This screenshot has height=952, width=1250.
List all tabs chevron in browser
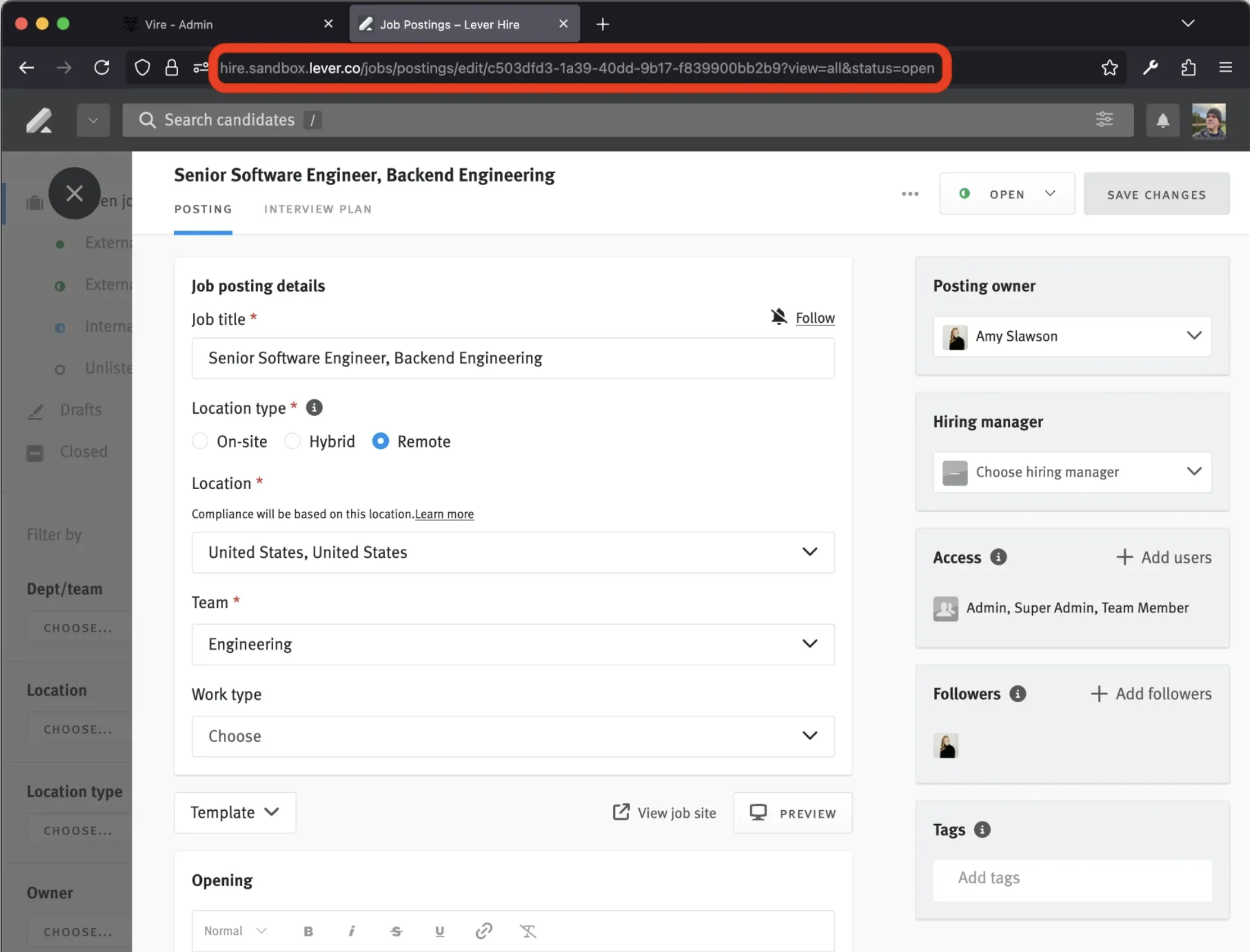[x=1187, y=24]
